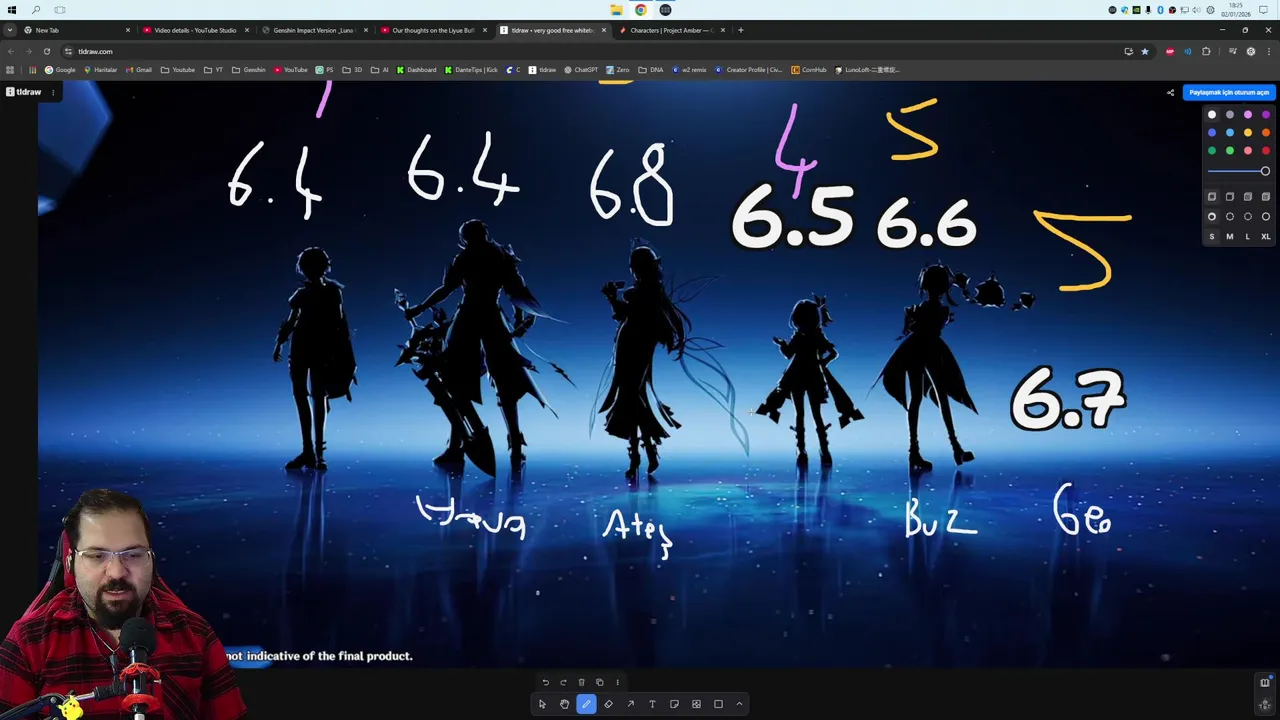Switch to Video details YouTube Studio tab
This screenshot has height=720, width=1280.
[x=195, y=30]
